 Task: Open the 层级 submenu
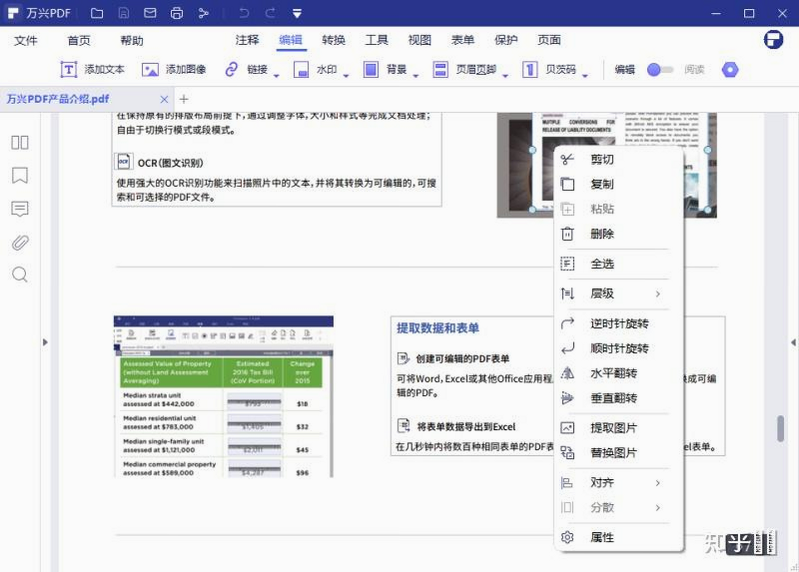(x=619, y=294)
